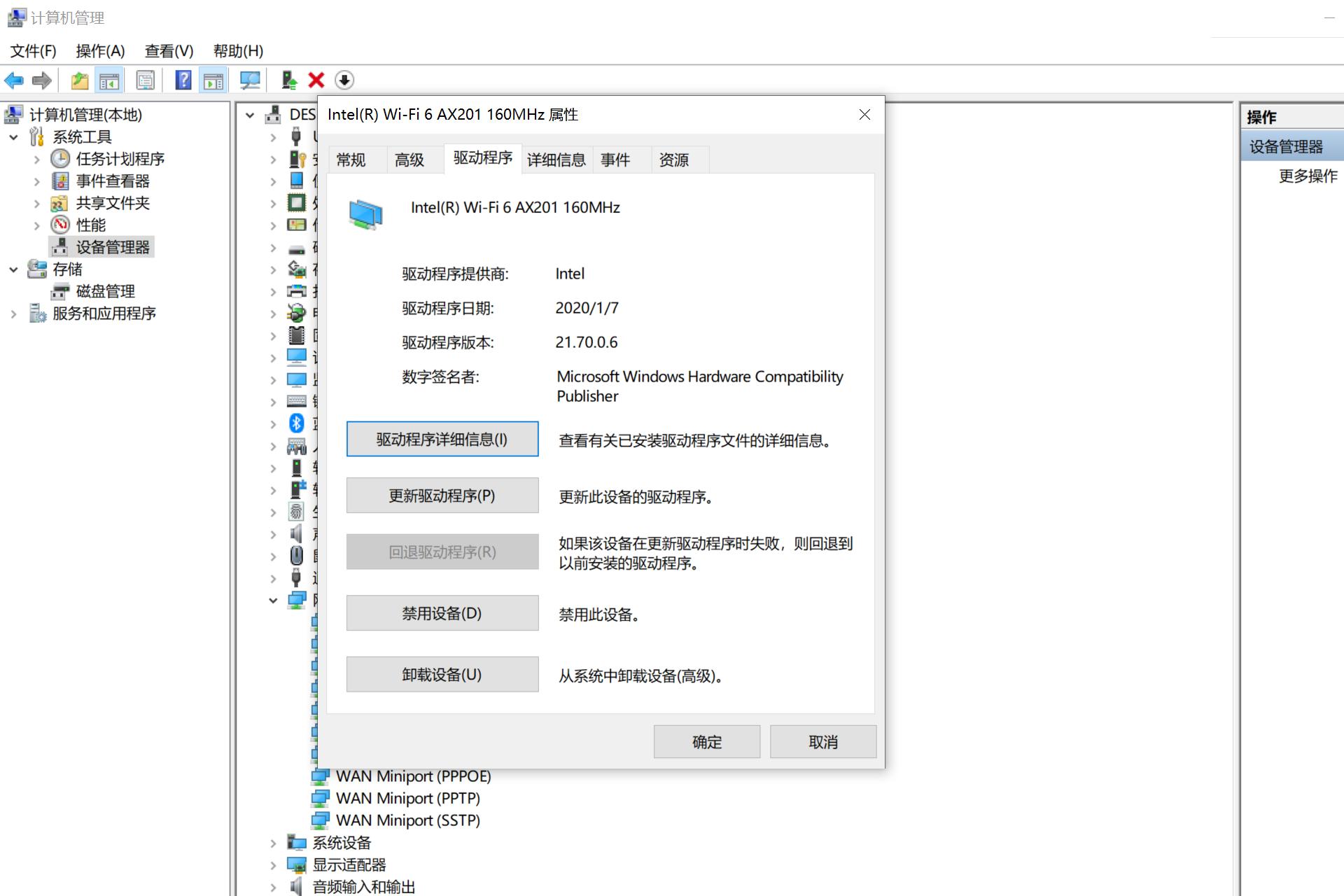The height and width of the screenshot is (896, 1344).
Task: Select the keyboard category icon in the device tree
Action: [297, 401]
